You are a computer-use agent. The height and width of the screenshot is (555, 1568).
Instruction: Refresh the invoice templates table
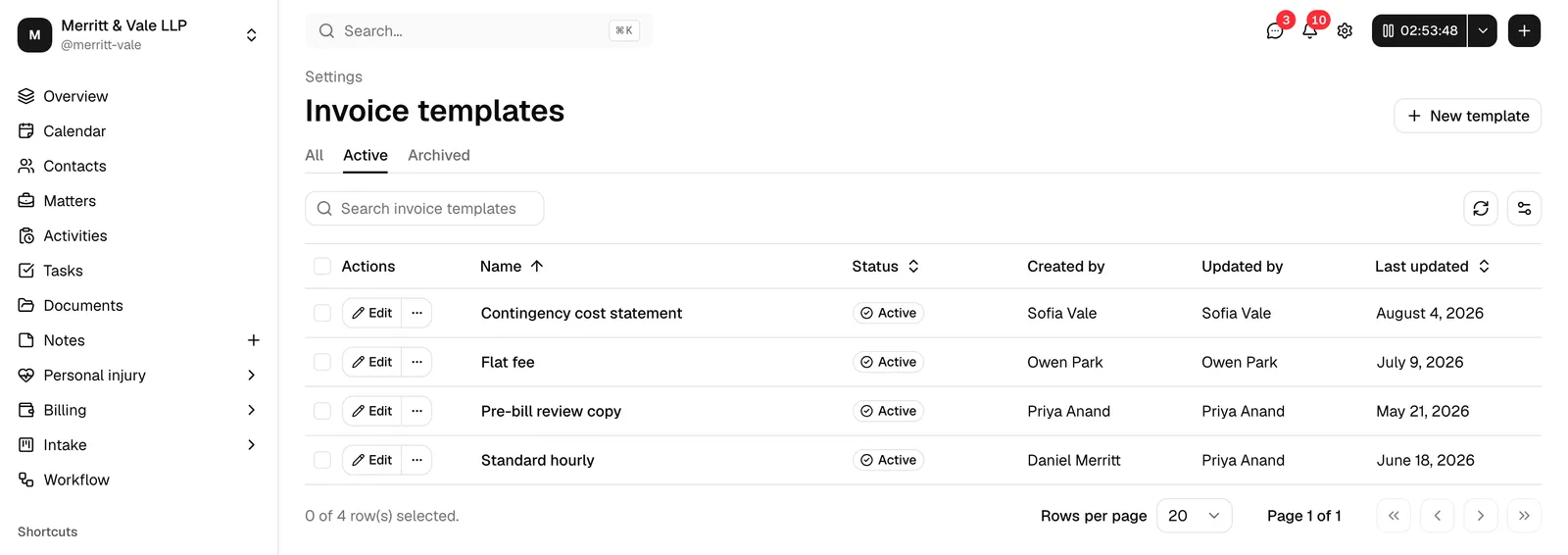coord(1481,208)
